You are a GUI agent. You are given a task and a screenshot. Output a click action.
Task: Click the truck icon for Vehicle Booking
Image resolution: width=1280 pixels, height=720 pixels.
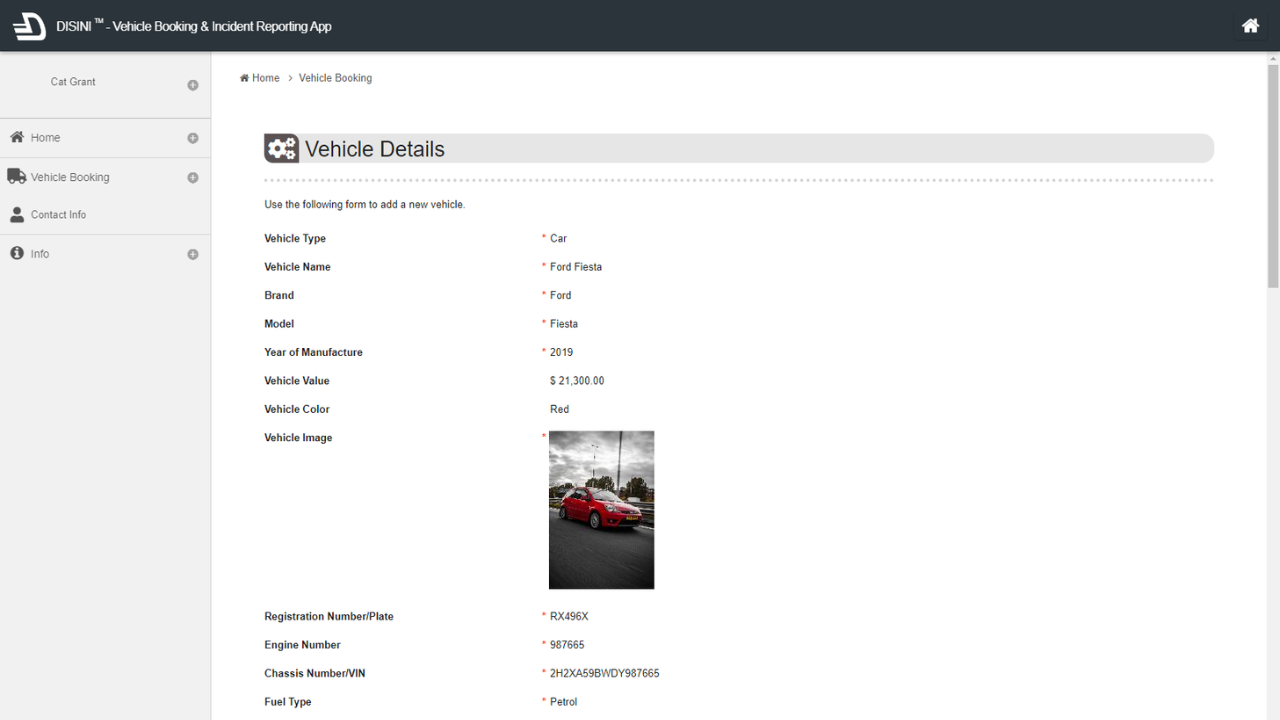[17, 176]
